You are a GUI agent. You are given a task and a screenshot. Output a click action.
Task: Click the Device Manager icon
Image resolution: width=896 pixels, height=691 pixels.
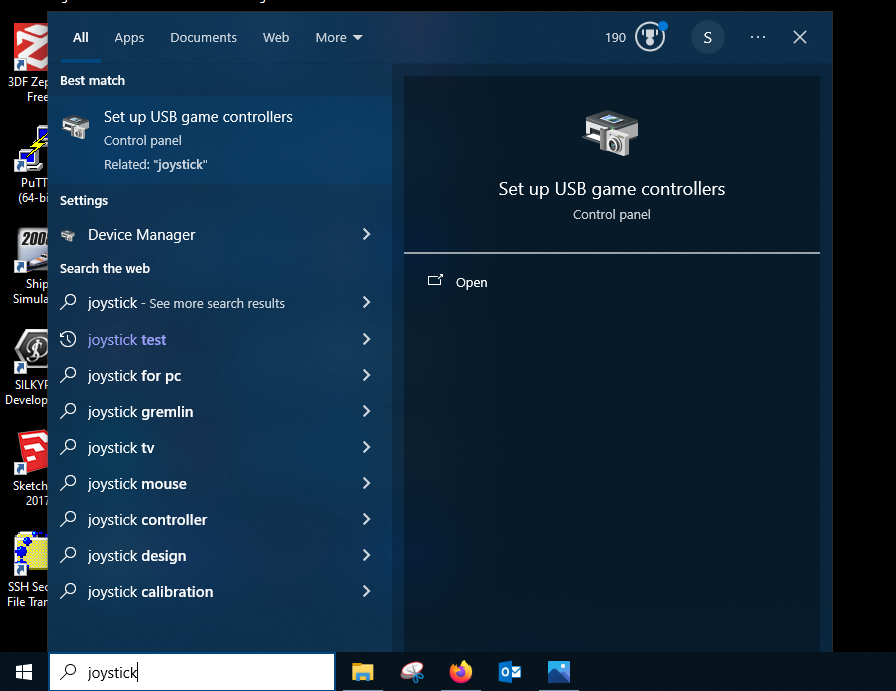68,235
